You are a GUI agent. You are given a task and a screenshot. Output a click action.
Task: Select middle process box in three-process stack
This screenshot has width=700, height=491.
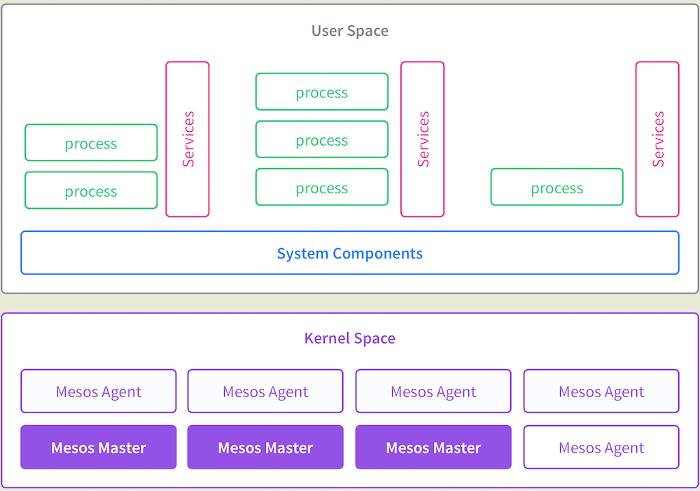(322, 139)
